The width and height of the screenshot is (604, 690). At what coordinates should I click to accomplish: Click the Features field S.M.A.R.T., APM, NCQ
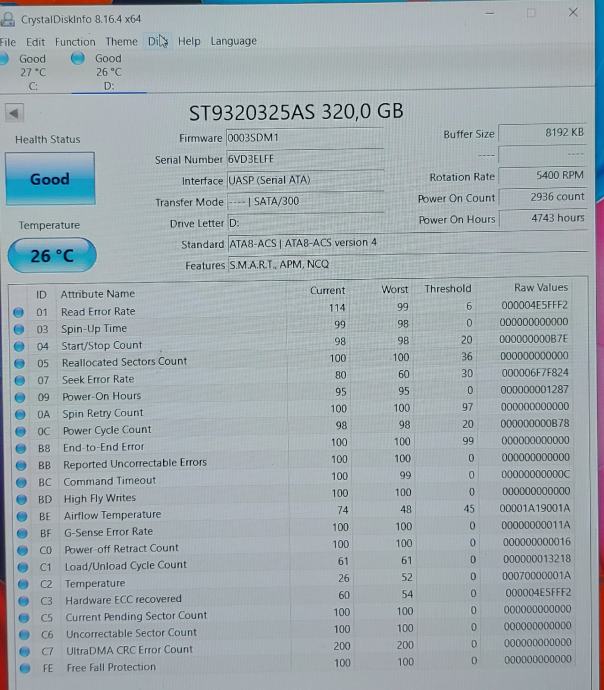point(407,264)
